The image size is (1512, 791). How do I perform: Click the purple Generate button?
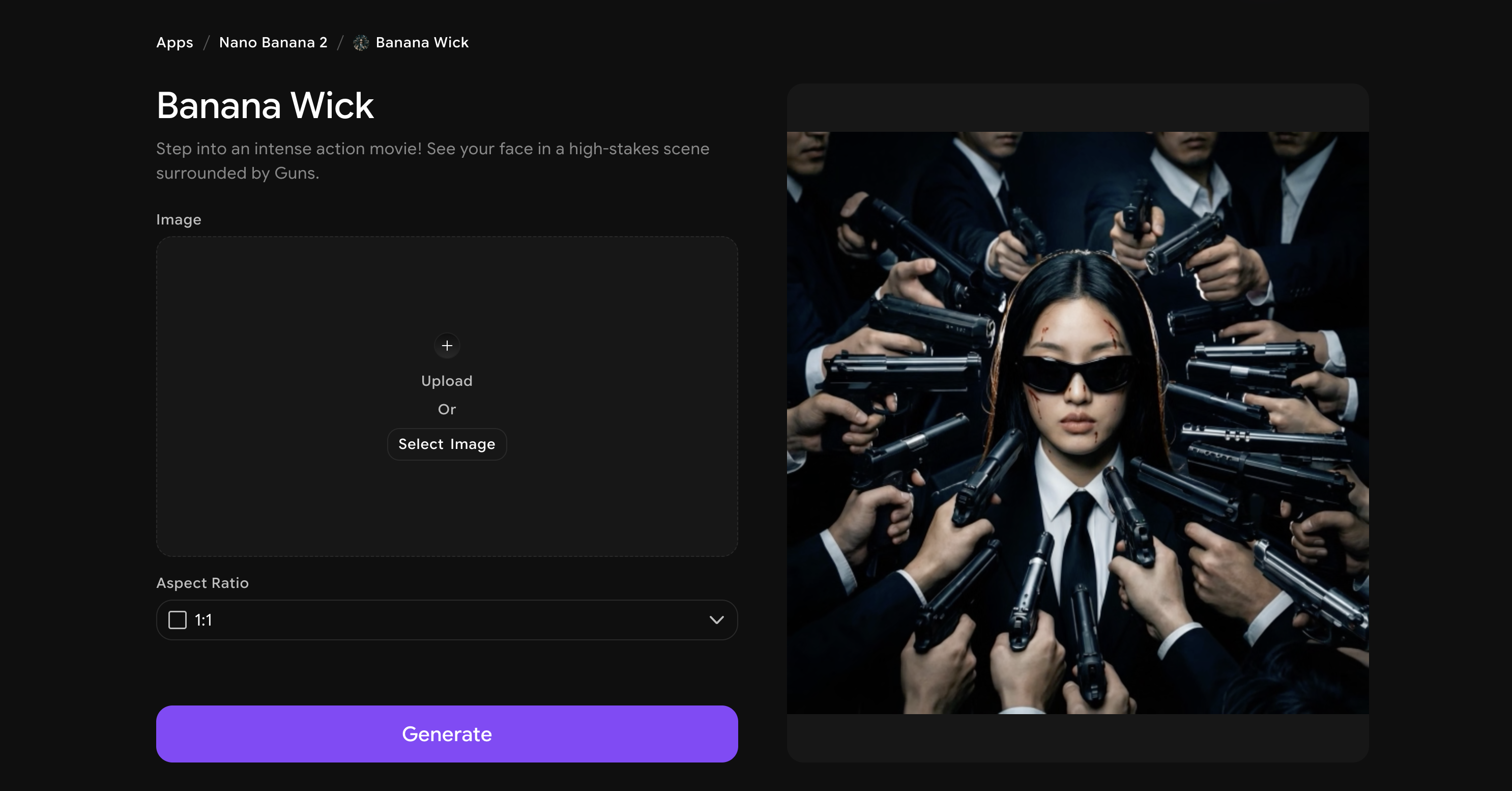446,734
